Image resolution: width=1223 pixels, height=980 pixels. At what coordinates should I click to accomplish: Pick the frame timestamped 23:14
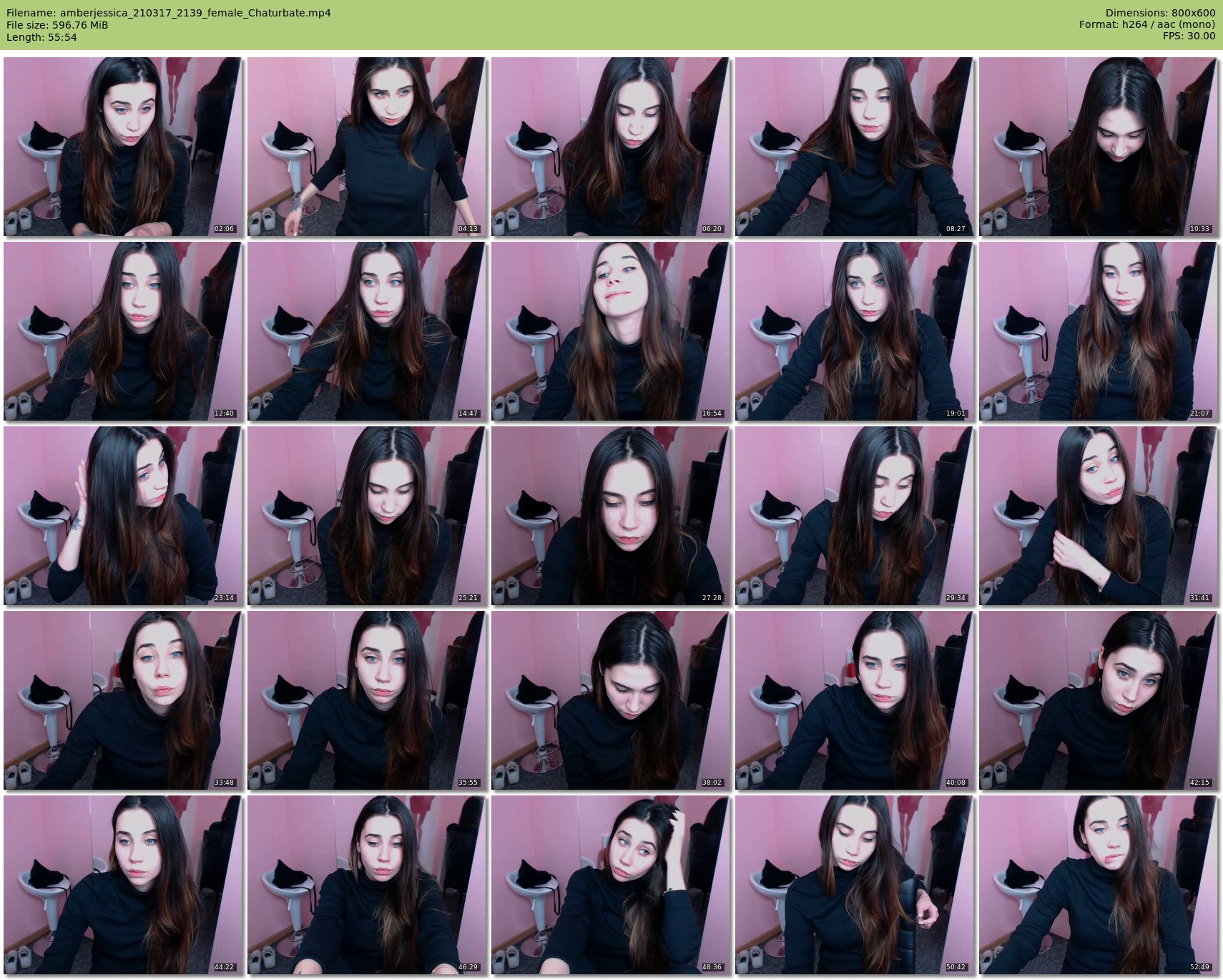click(x=123, y=516)
